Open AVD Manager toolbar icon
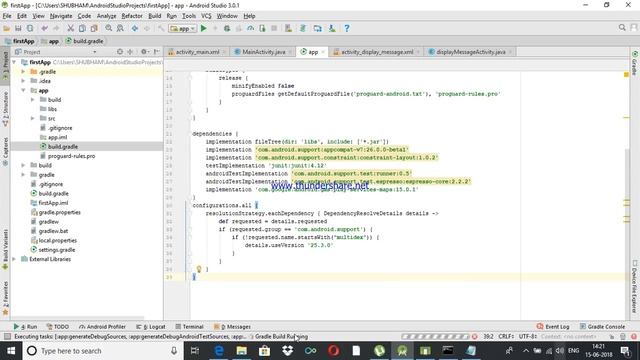This screenshot has width=640, height=360. (318, 28)
